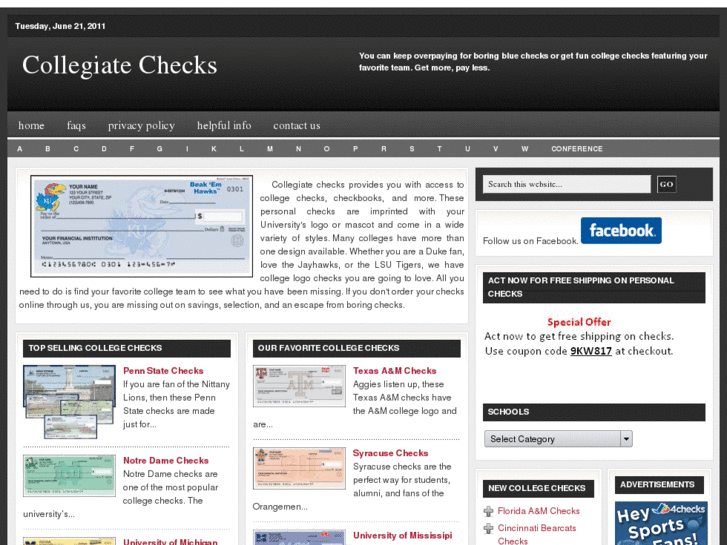Open the CONFERENCE menu item
Screen dimensions: 727x545
tap(577, 149)
